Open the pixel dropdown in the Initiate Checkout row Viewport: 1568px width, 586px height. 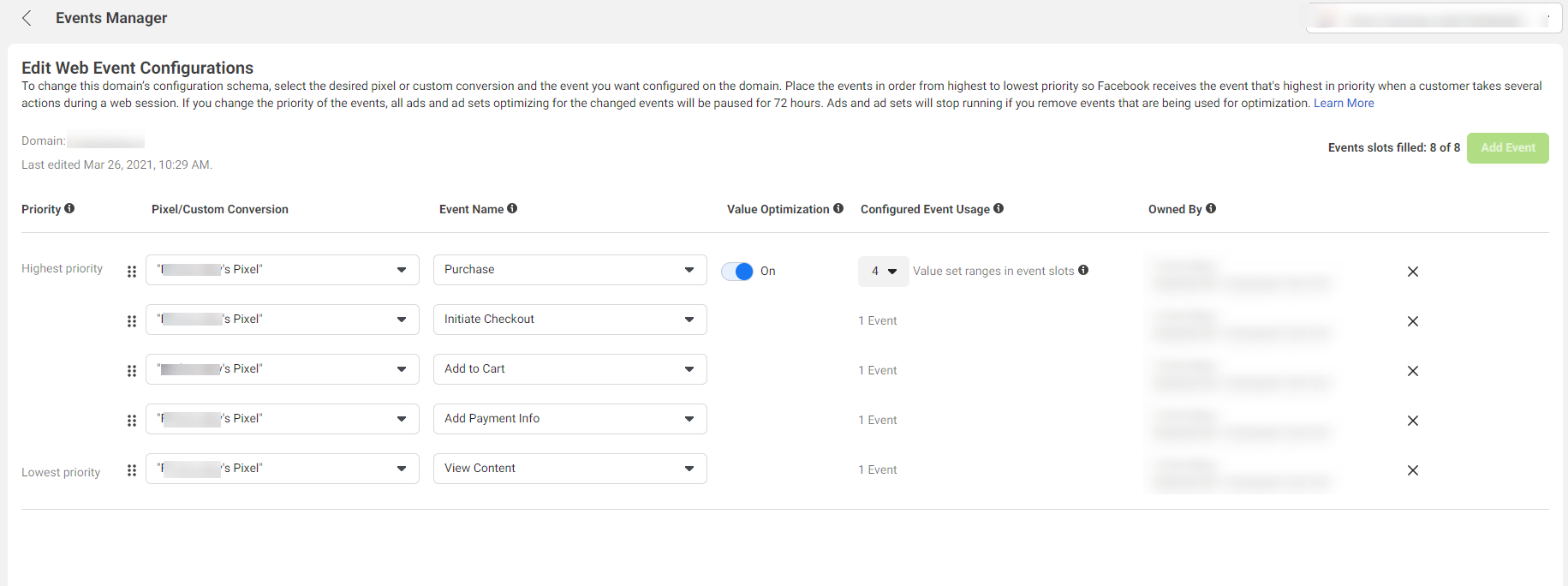click(x=282, y=320)
